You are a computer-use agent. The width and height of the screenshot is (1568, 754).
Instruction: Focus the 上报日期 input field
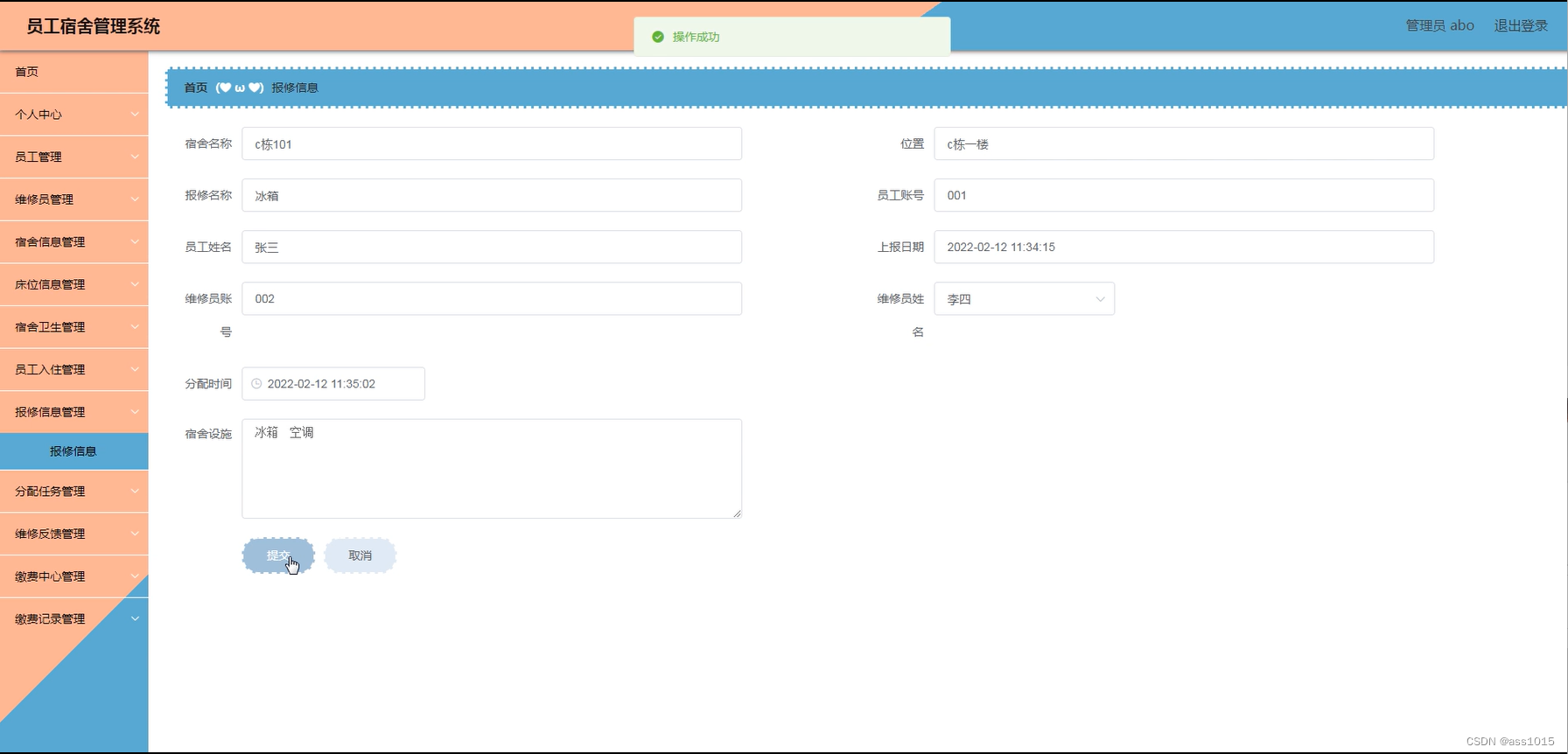click(1184, 247)
